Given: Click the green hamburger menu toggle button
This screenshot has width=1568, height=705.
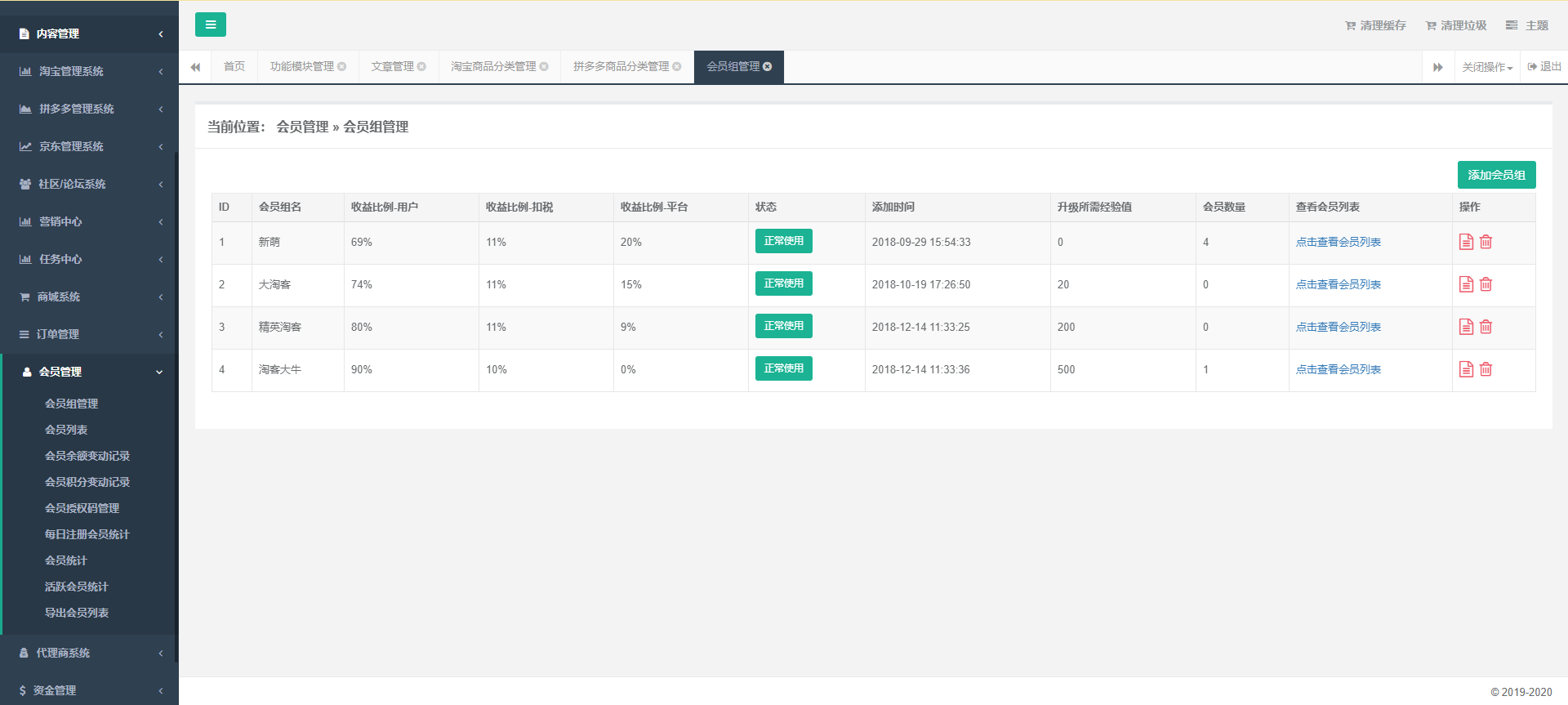Looking at the screenshot, I should tap(210, 25).
